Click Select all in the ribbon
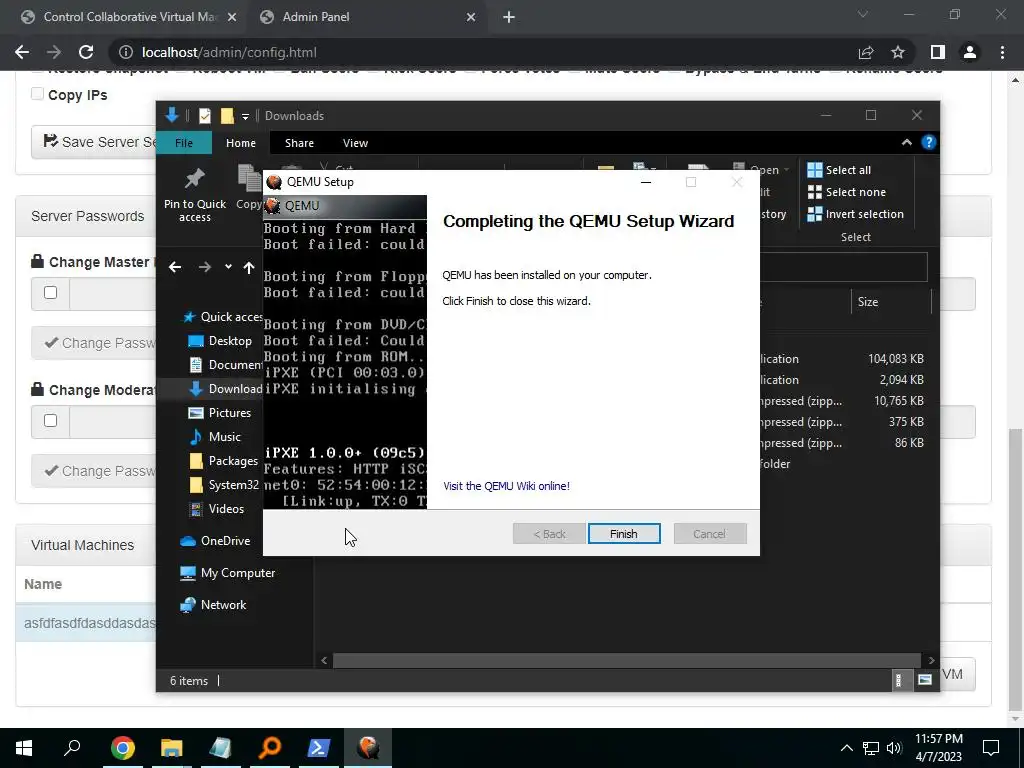1024x768 pixels. coord(839,170)
